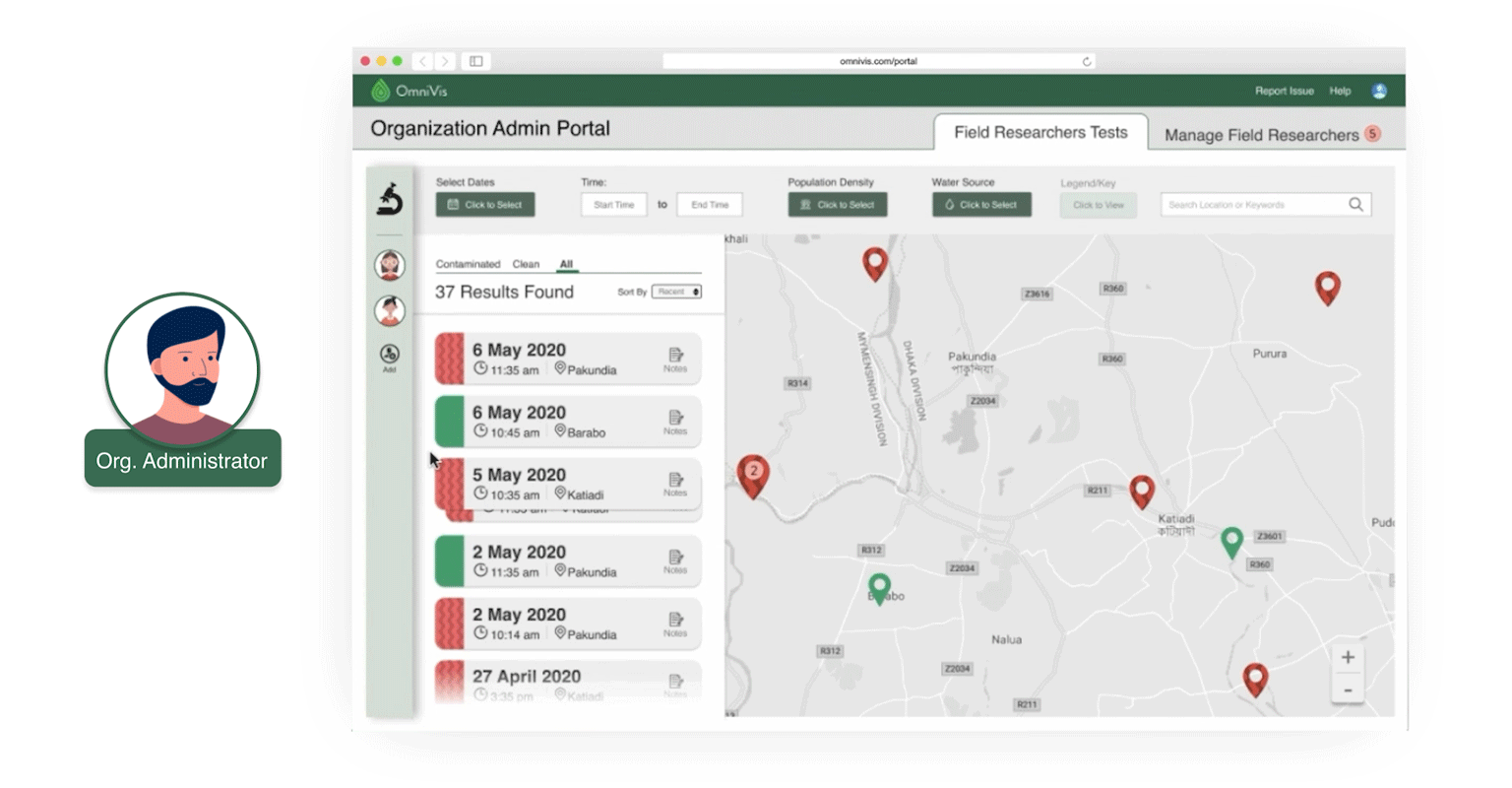1512x788 pixels.
Task: Click the 37 Results Found text
Action: 504,292
